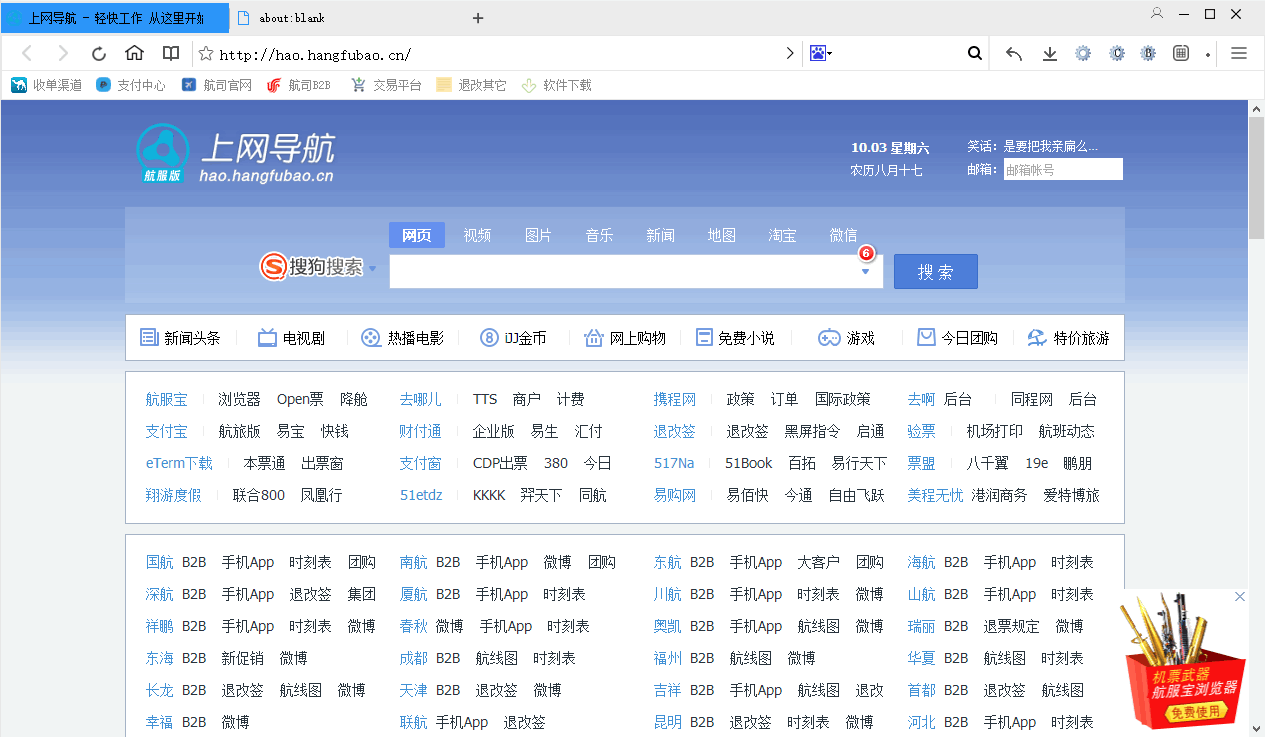
Task: Open the 航司官网 bookmark
Action: coord(217,86)
